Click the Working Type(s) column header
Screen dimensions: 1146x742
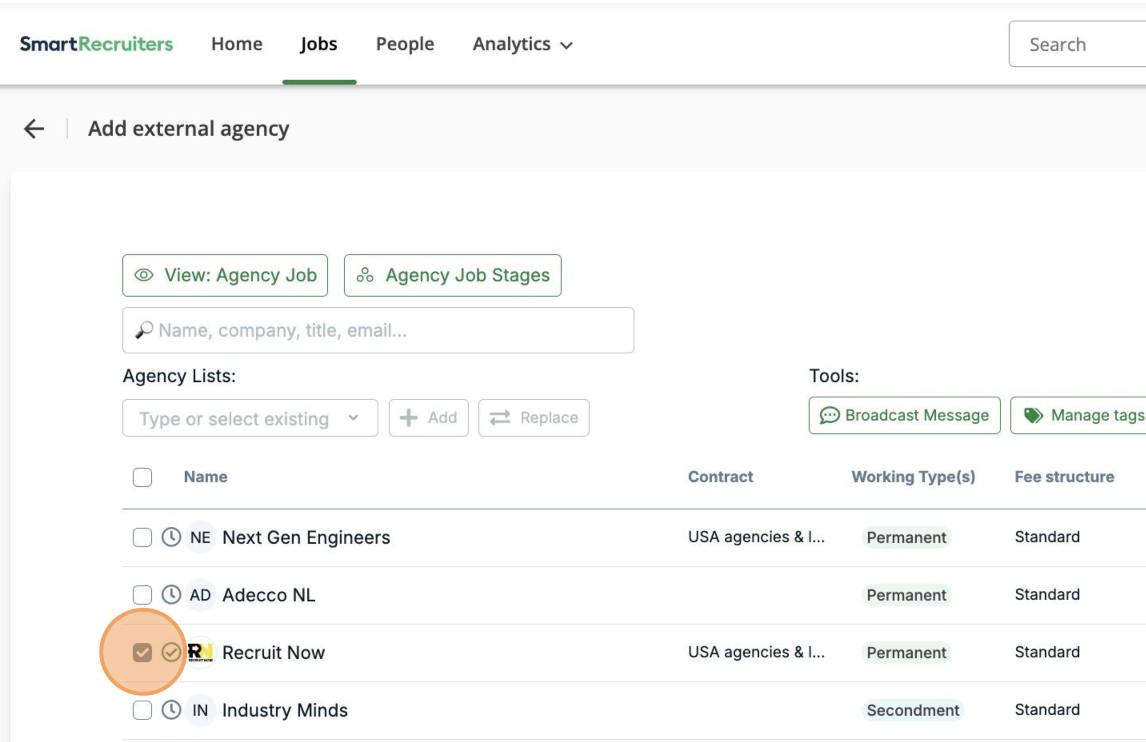pyautogui.click(x=913, y=477)
